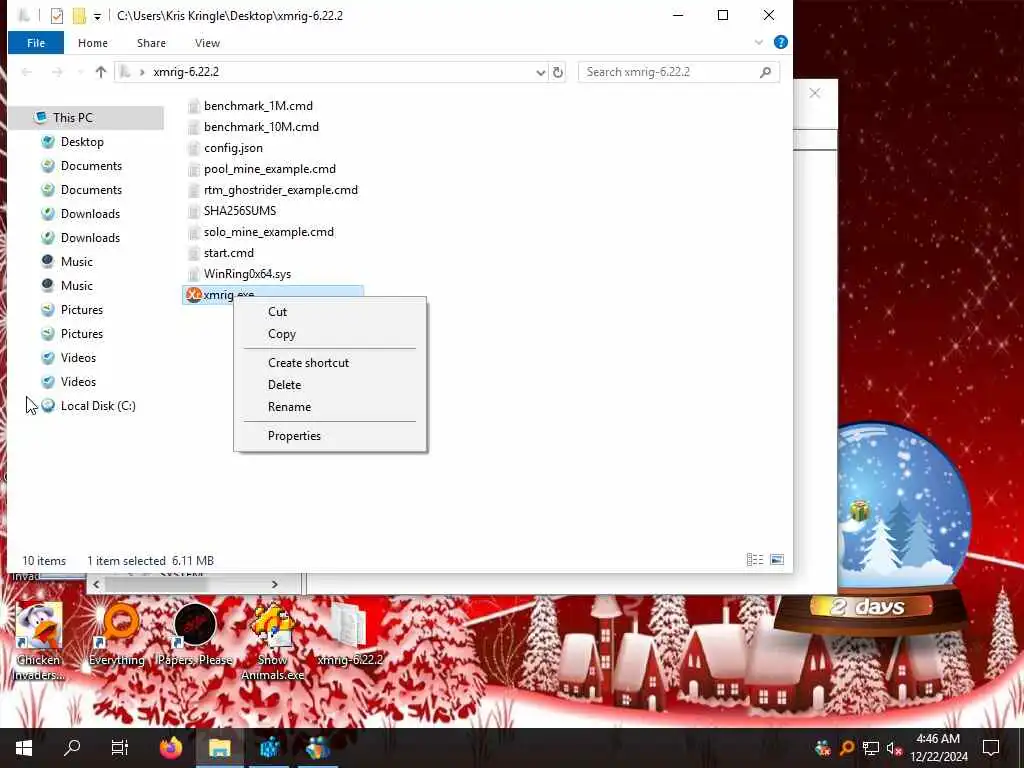This screenshot has width=1024, height=768.
Task: Select Desktop in navigation pane
Action: 82,142
